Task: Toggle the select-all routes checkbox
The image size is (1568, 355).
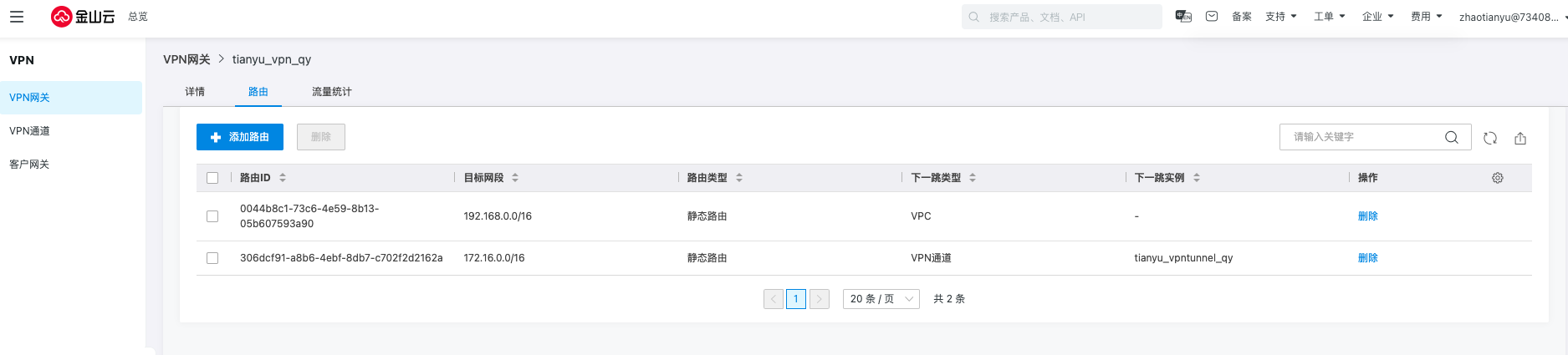Action: point(212,178)
